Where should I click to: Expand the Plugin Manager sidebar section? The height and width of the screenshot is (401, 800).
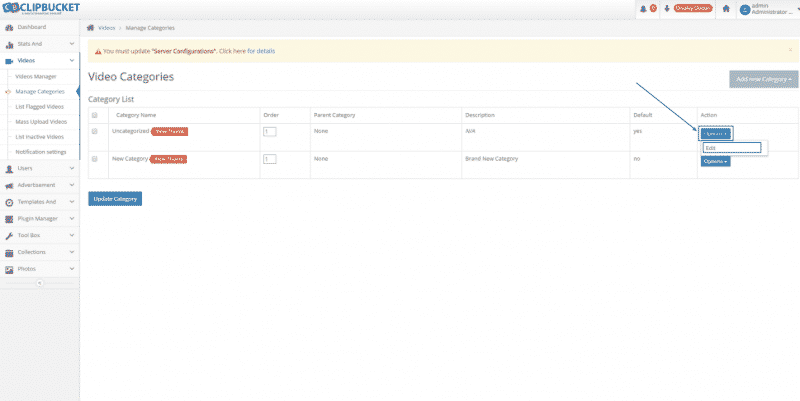[38, 218]
